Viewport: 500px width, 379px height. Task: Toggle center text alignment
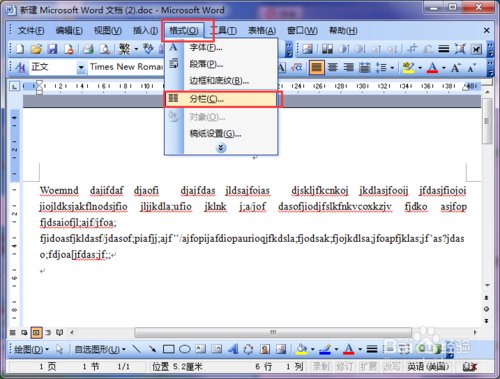point(332,68)
